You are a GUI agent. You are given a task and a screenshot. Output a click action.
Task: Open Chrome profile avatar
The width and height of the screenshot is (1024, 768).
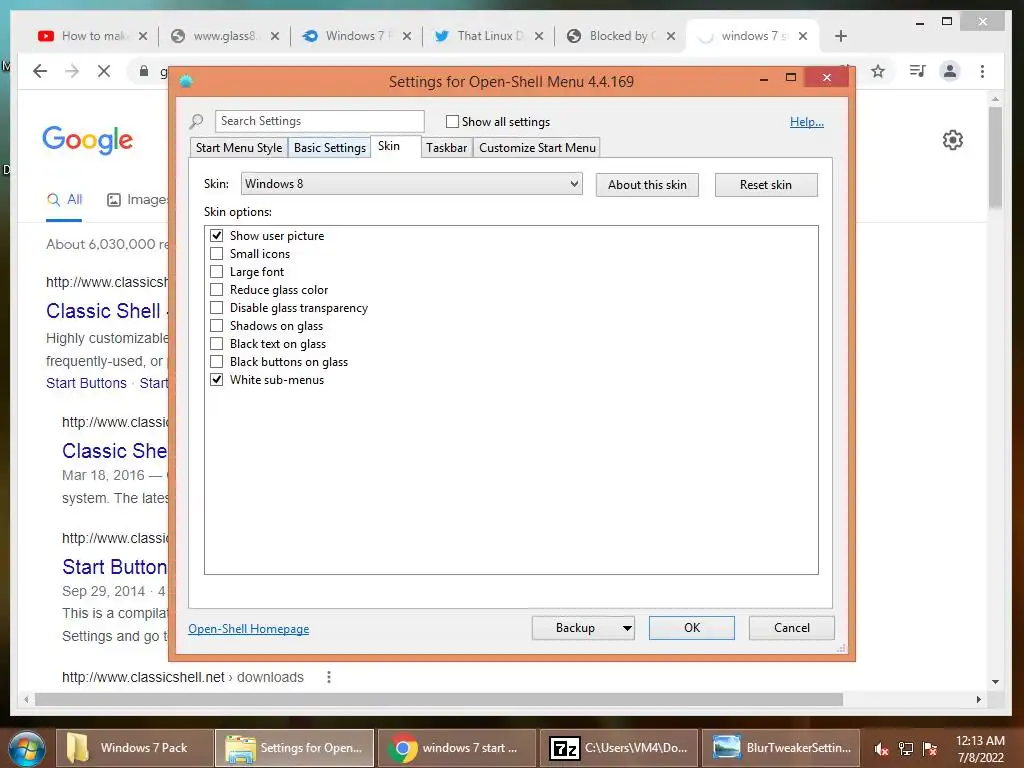pos(950,71)
